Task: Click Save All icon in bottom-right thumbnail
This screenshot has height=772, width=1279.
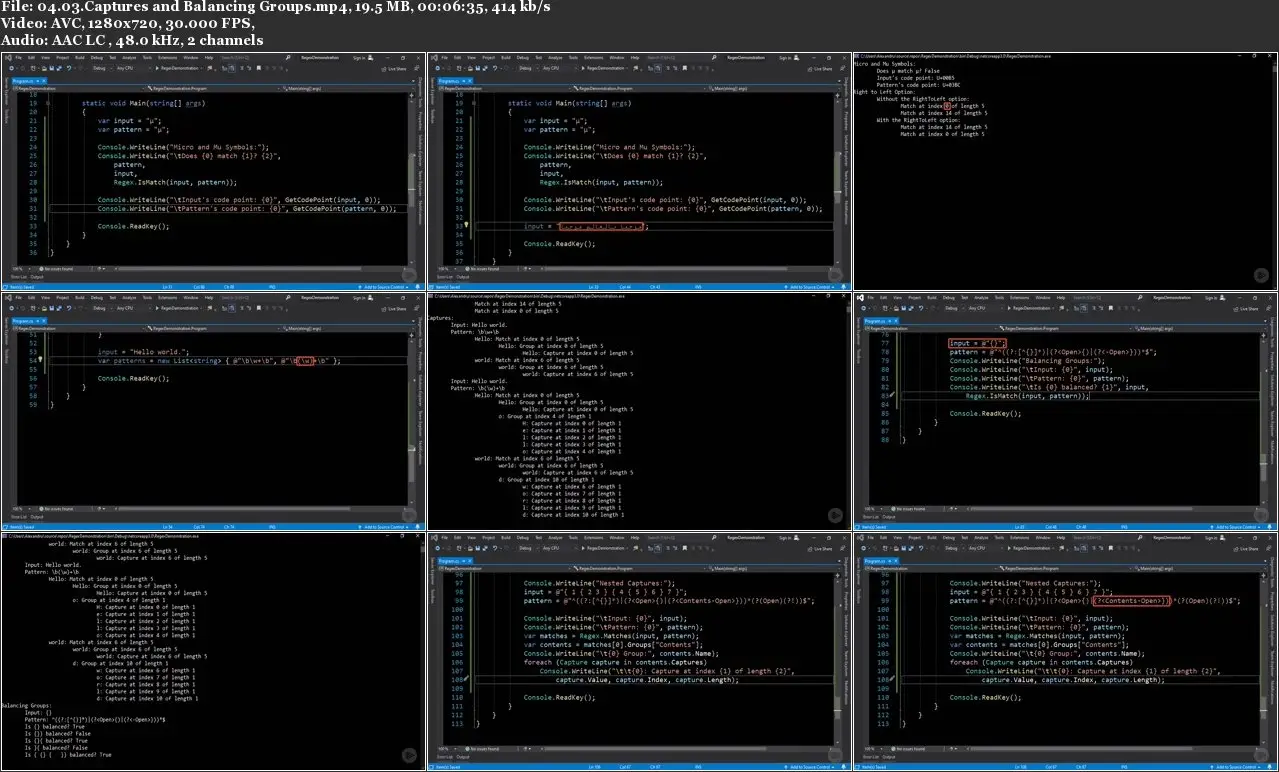Action: click(912, 549)
